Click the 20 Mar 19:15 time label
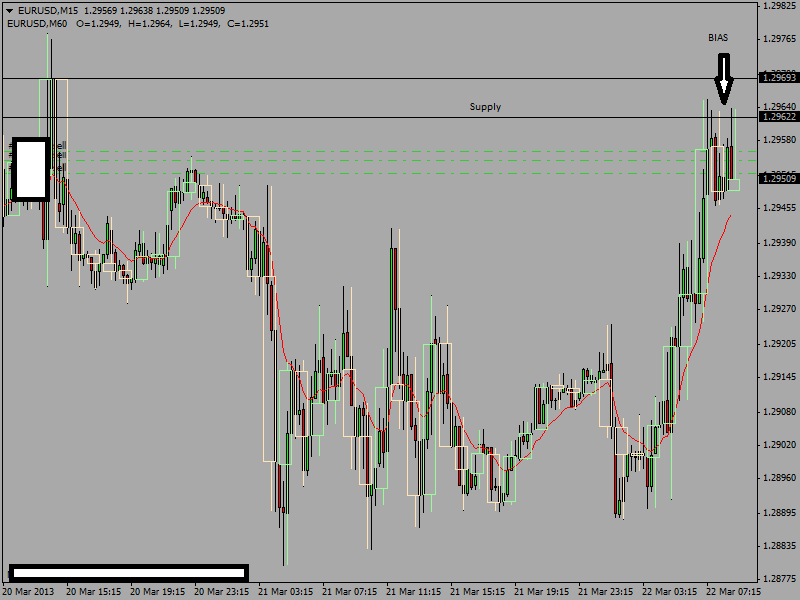Screen dimensions: 800x600 (157, 592)
